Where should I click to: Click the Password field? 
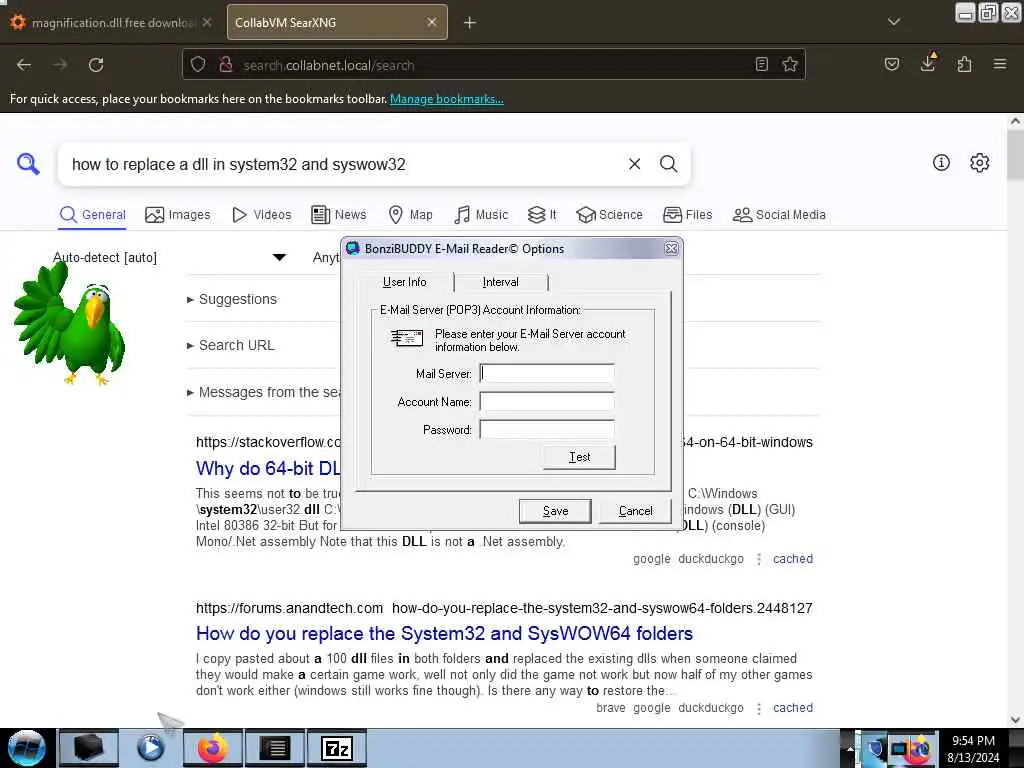tap(547, 430)
